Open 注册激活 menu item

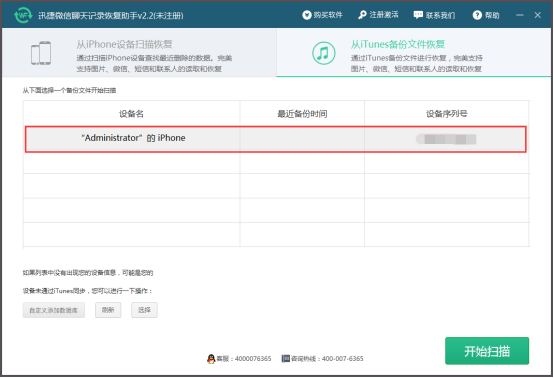[378, 15]
